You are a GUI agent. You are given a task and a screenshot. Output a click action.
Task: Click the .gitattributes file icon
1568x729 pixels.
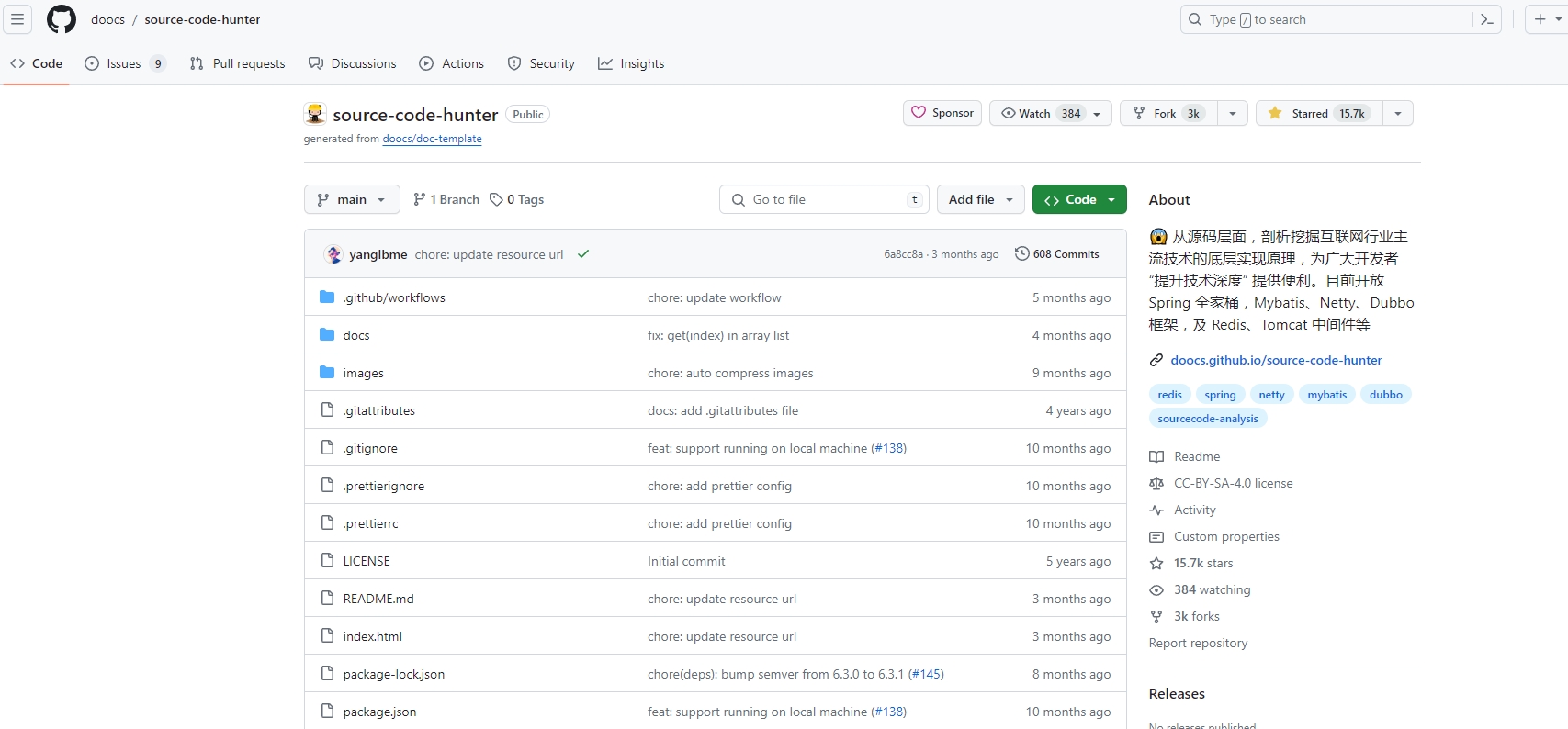[327, 409]
